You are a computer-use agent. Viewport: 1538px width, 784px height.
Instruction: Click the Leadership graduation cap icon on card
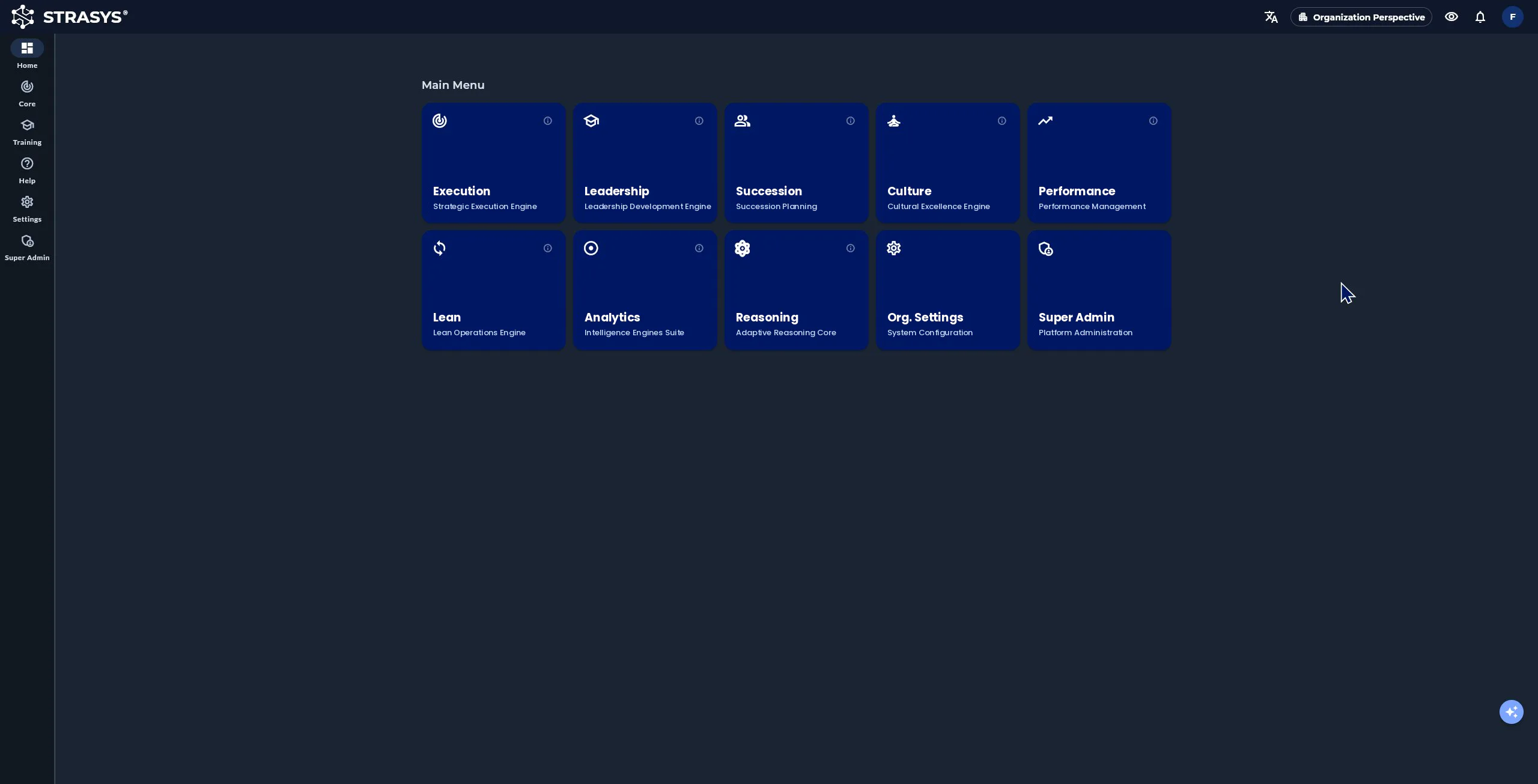591,121
